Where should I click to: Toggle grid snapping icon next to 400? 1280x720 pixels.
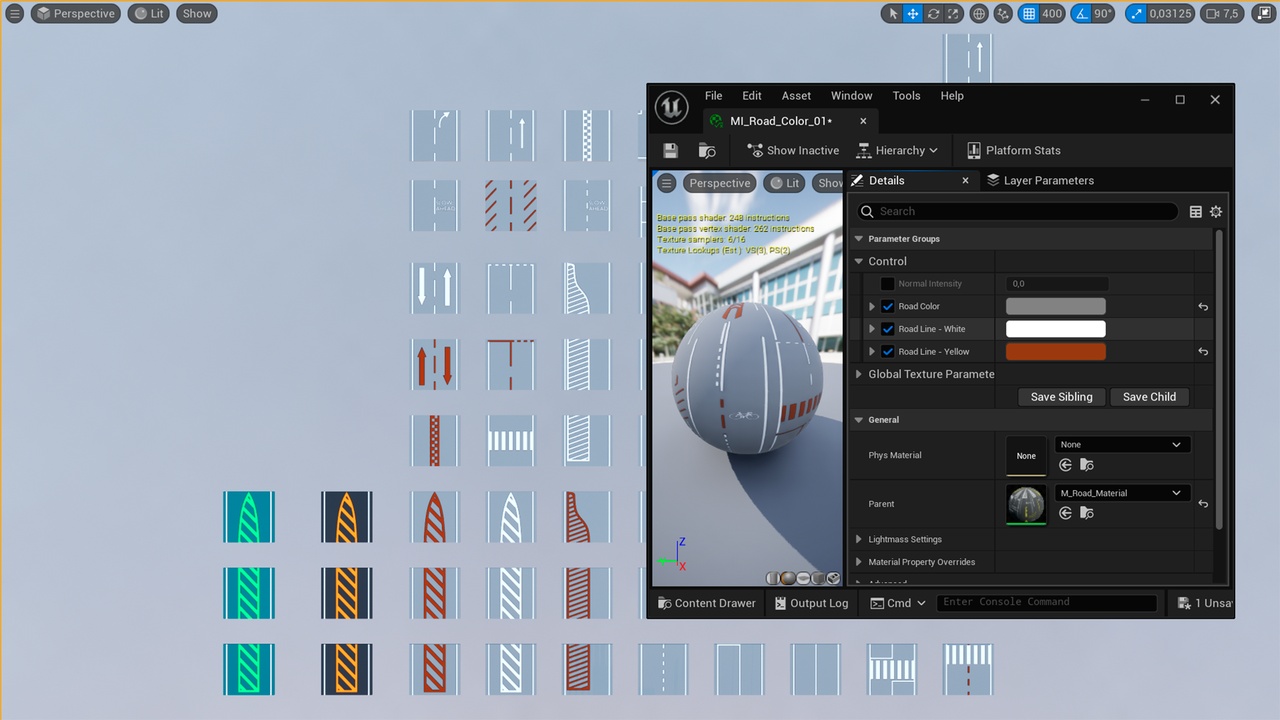tap(1029, 14)
